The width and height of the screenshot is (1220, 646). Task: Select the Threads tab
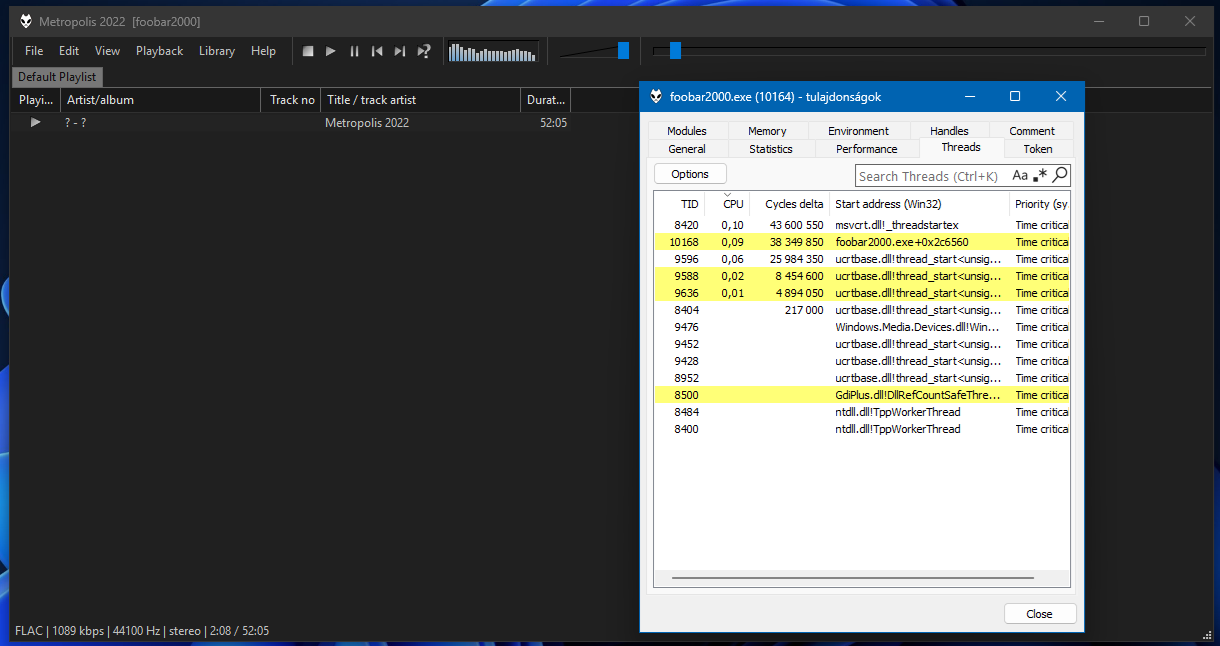click(961, 147)
